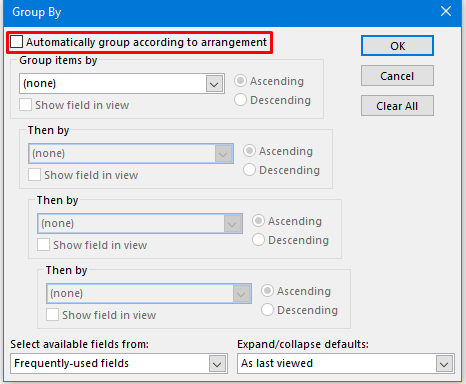Click the Cancel button
Screen dimensions: 466x384
tap(397, 76)
